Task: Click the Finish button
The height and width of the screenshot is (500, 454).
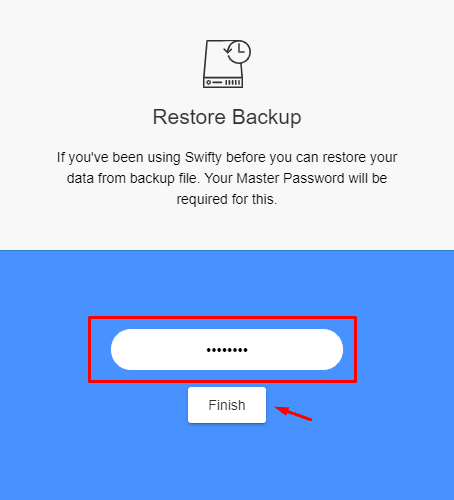Action: 227,405
